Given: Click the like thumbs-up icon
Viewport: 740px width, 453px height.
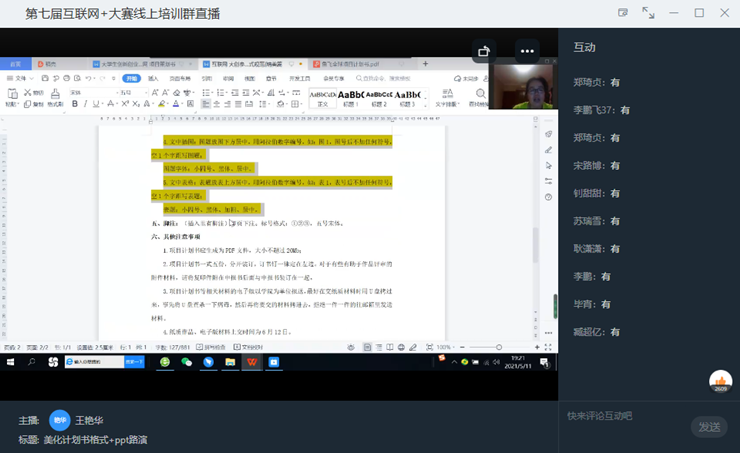Looking at the screenshot, I should [720, 380].
